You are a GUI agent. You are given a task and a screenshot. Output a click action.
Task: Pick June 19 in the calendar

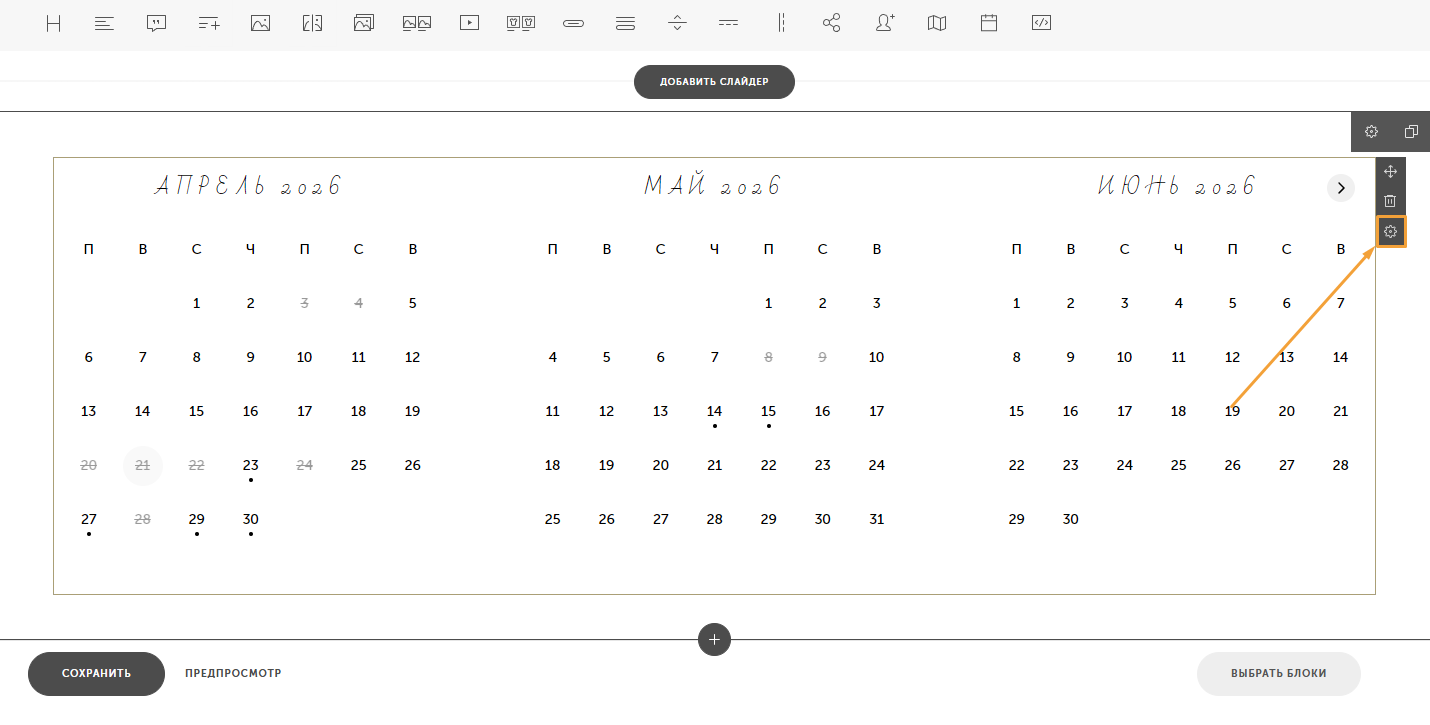pos(1232,411)
